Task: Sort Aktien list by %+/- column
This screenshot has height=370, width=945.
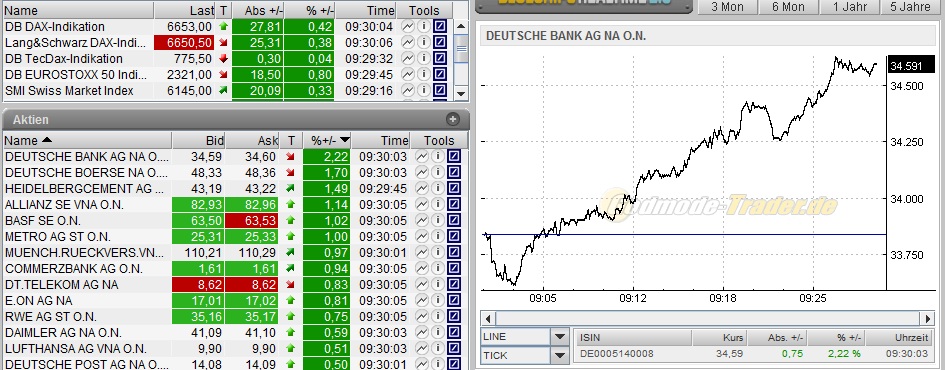Action: click(x=327, y=140)
